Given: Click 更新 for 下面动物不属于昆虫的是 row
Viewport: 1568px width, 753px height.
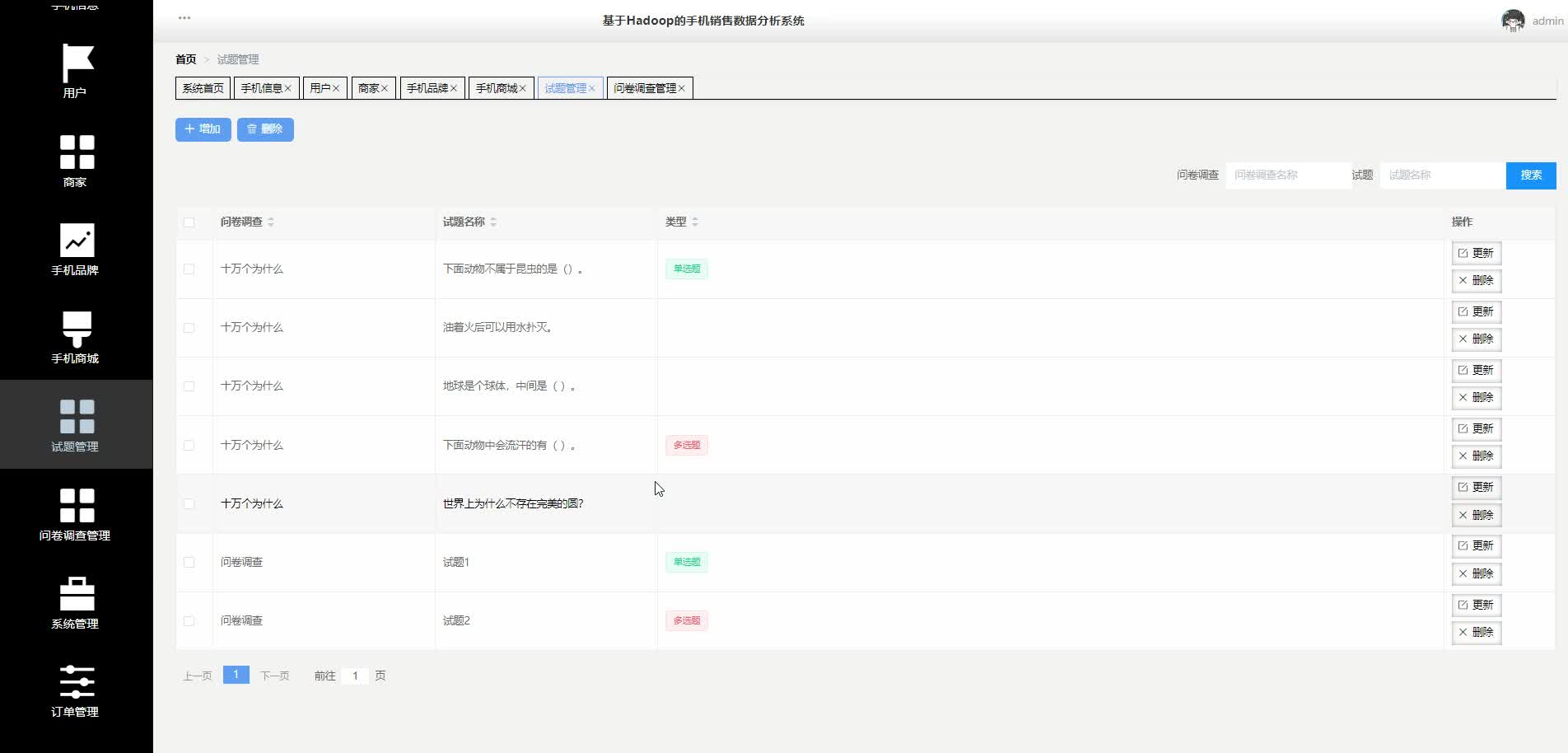Looking at the screenshot, I should point(1477,253).
